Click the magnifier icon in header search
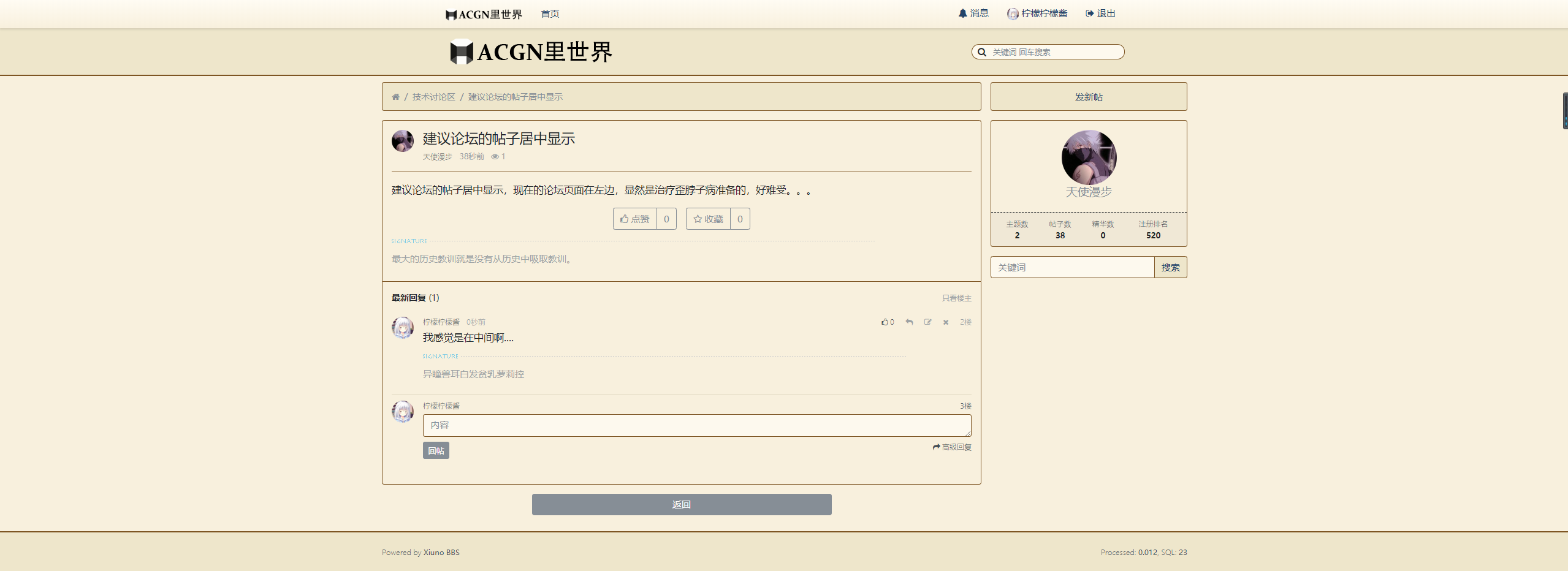This screenshot has height=571, width=1568. (982, 52)
